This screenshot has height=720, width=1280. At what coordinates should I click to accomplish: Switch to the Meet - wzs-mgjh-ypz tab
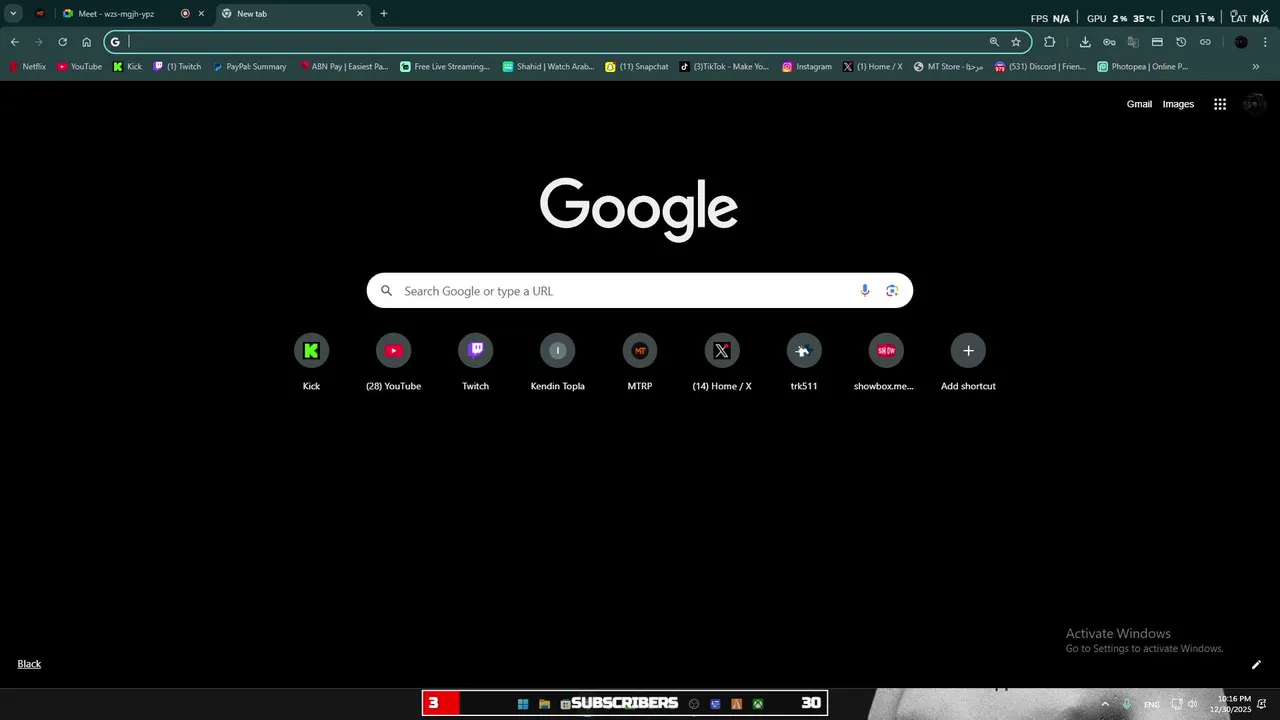click(132, 14)
